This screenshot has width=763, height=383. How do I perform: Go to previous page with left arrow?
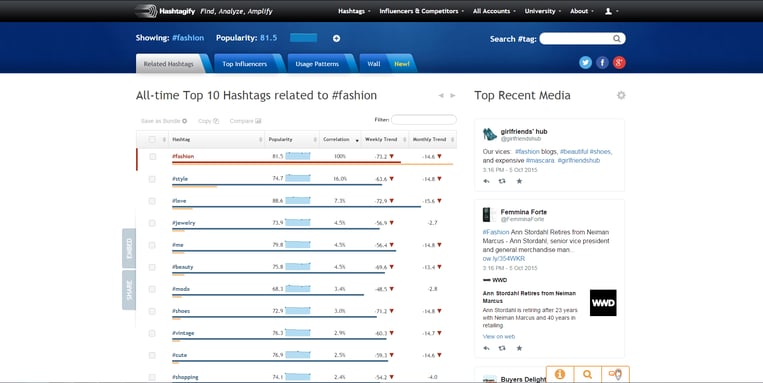point(441,95)
